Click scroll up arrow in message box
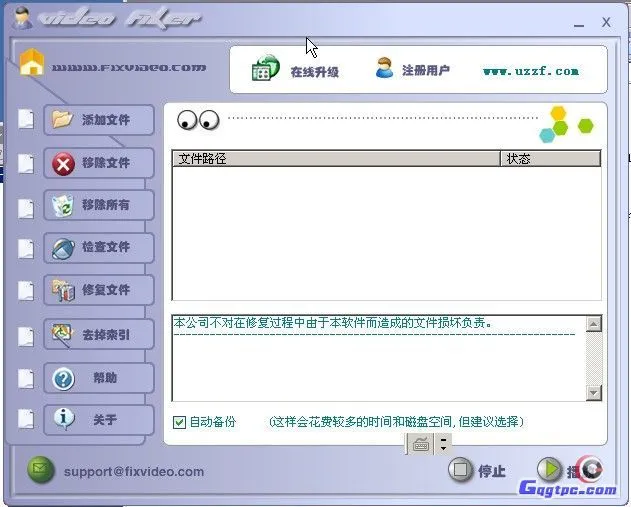 pos(594,324)
